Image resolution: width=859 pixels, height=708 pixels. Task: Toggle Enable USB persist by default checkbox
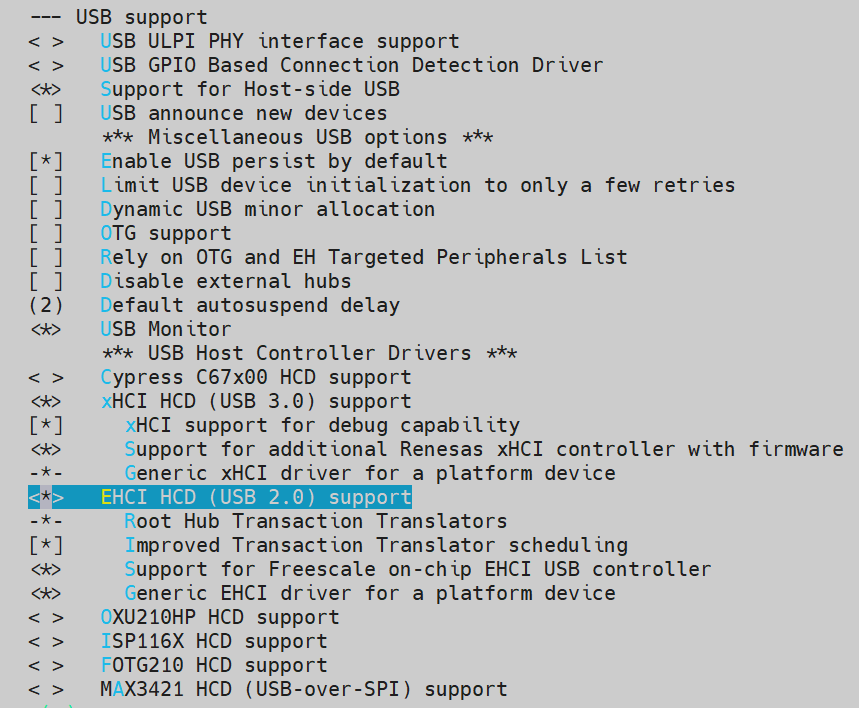click(46, 162)
